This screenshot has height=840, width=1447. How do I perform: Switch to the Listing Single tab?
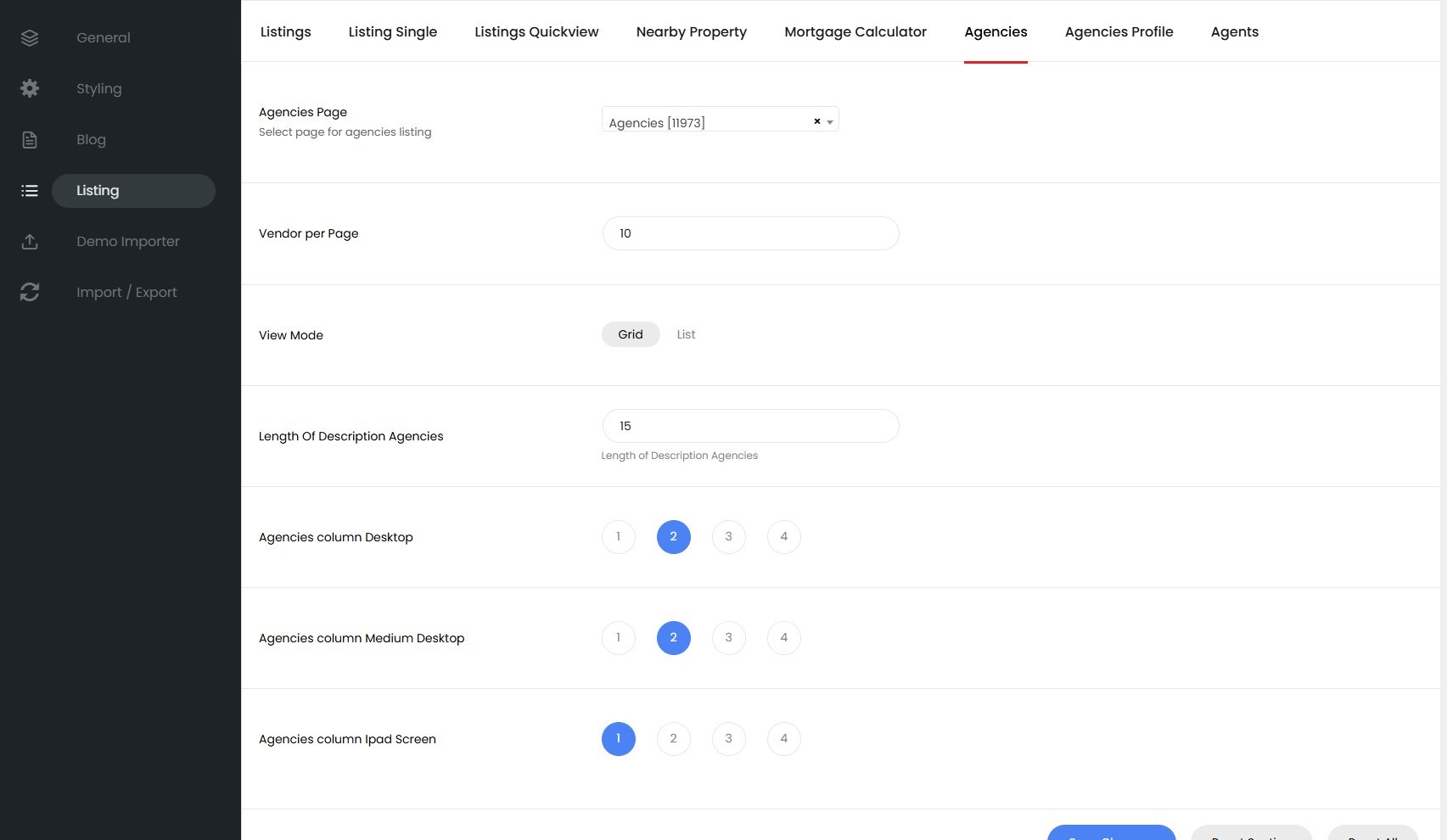pos(393,32)
